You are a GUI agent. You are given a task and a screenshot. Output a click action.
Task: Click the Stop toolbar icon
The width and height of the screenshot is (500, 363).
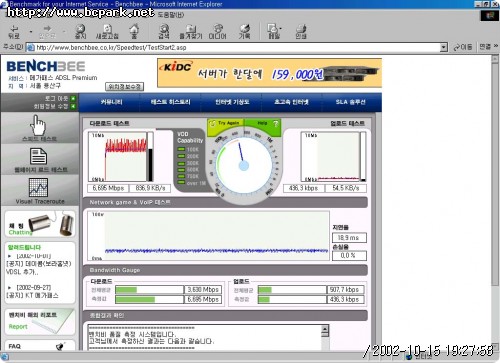click(x=80, y=32)
